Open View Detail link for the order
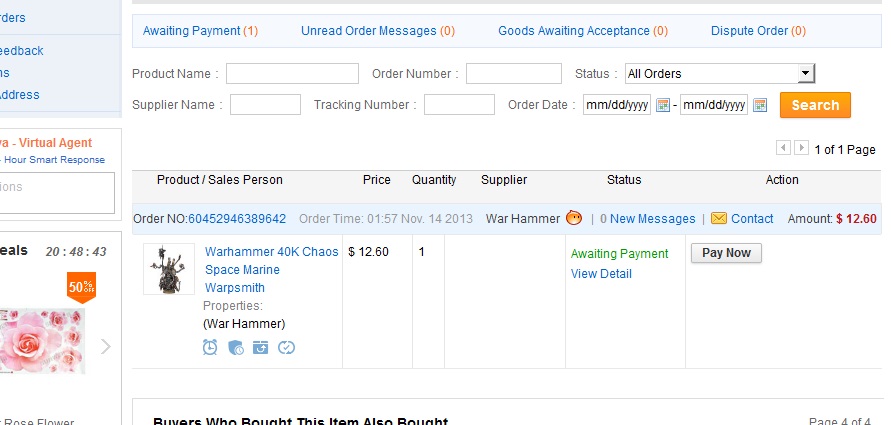 (x=601, y=274)
